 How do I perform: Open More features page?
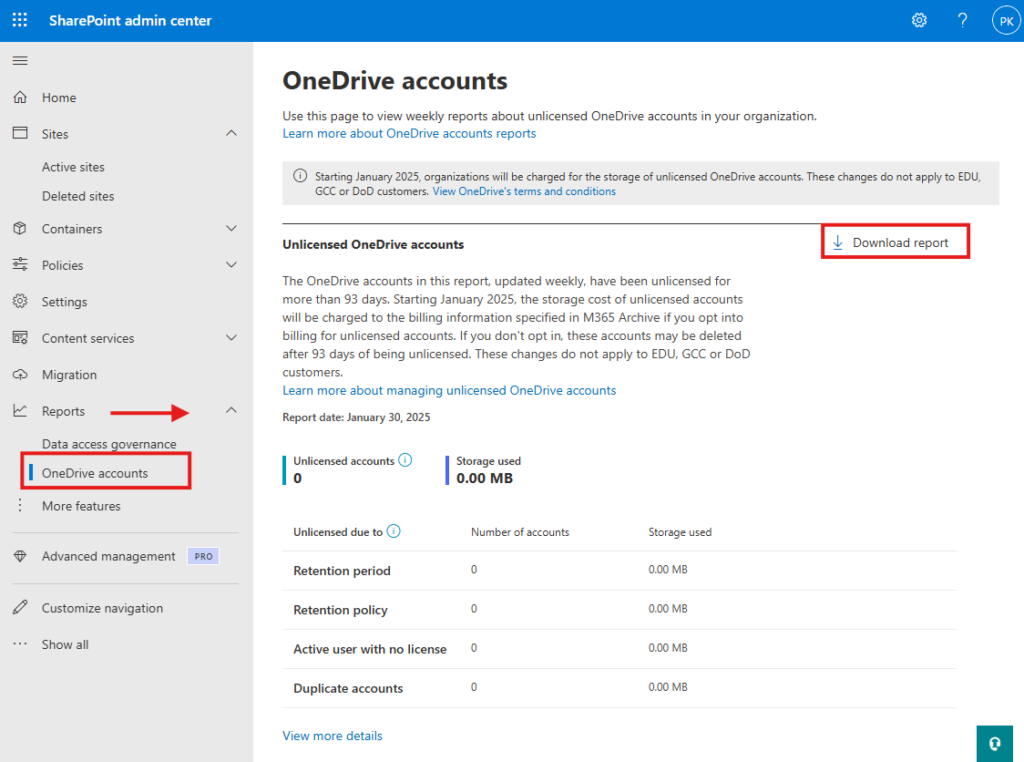pos(81,506)
